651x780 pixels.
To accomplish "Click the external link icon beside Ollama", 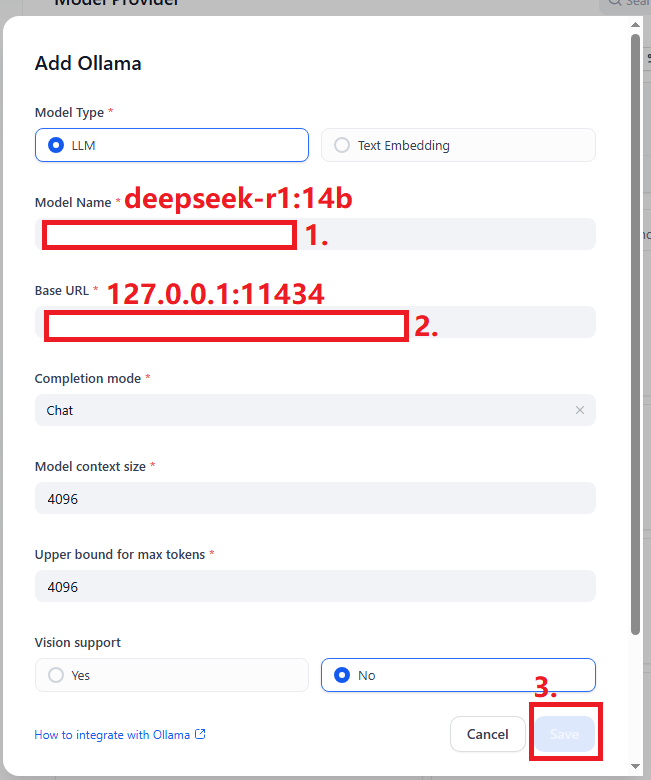I will pyautogui.click(x=200, y=734).
